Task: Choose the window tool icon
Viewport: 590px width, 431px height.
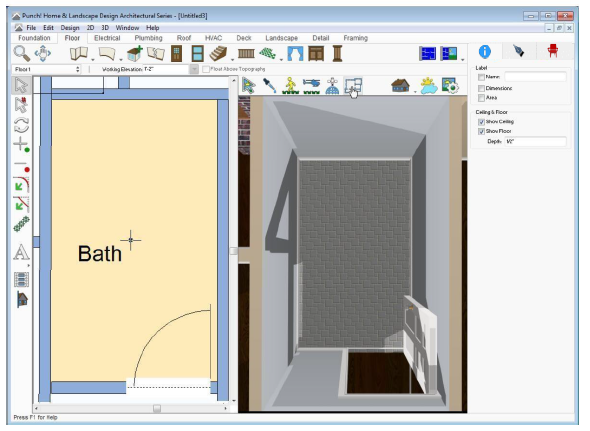Action: click(197, 53)
